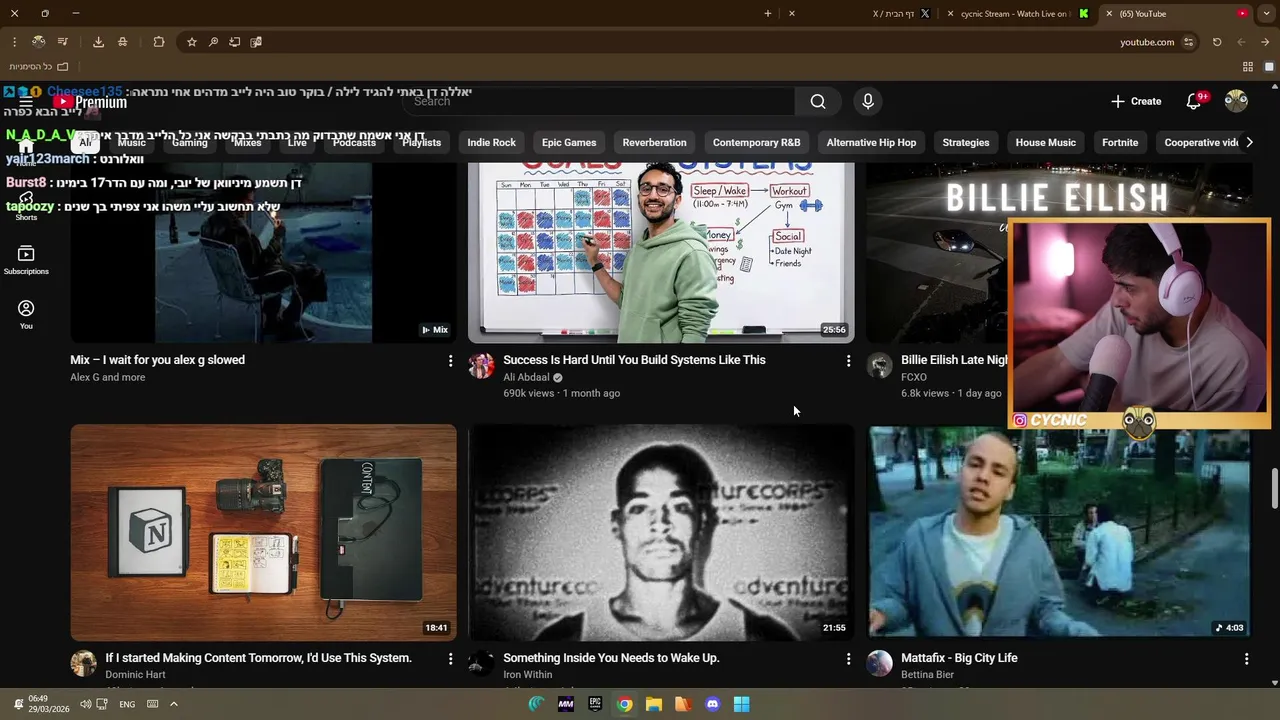1280x720 pixels.
Task: Open Discord from the taskbar
Action: click(x=712, y=704)
